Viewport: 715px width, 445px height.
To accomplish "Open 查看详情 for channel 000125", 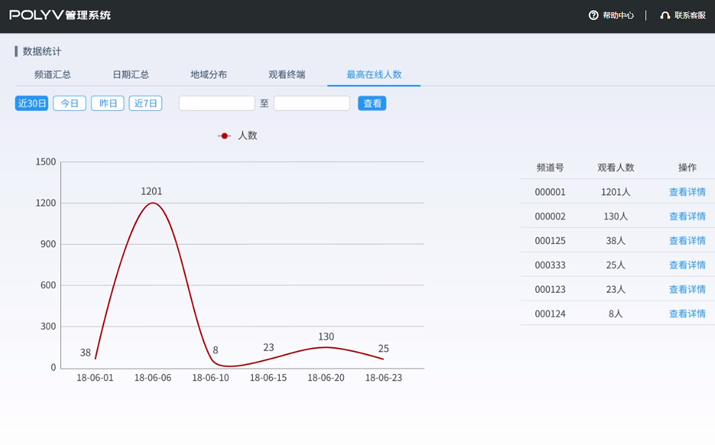I will [x=687, y=241].
